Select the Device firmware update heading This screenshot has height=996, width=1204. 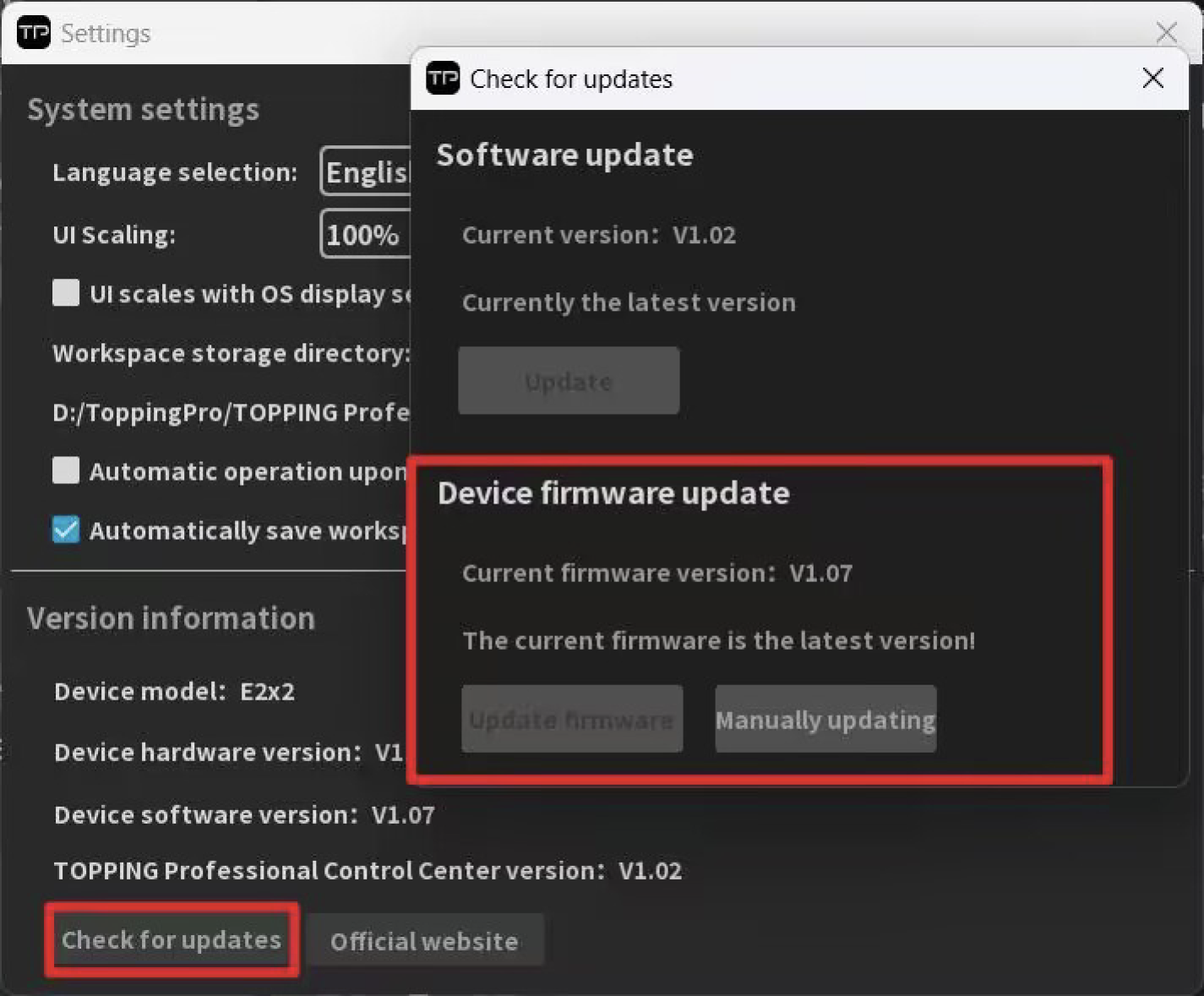click(x=613, y=493)
